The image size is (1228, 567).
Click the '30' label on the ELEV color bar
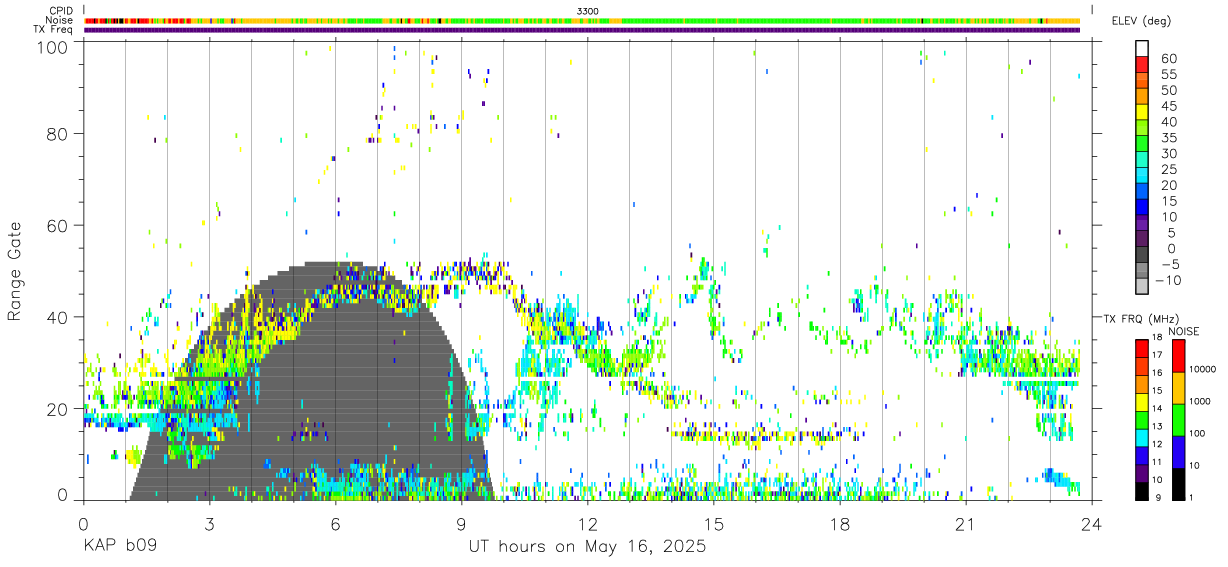click(x=1169, y=154)
